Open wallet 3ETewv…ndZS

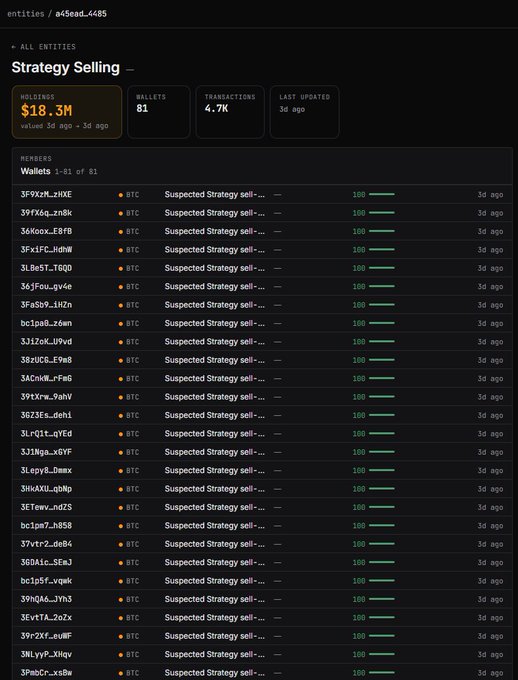[x=46, y=507]
